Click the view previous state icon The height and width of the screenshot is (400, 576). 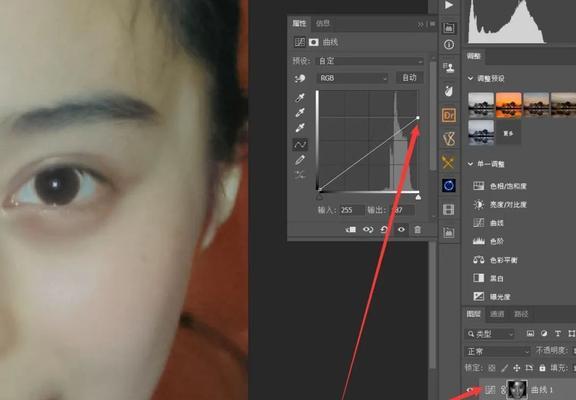(x=368, y=230)
